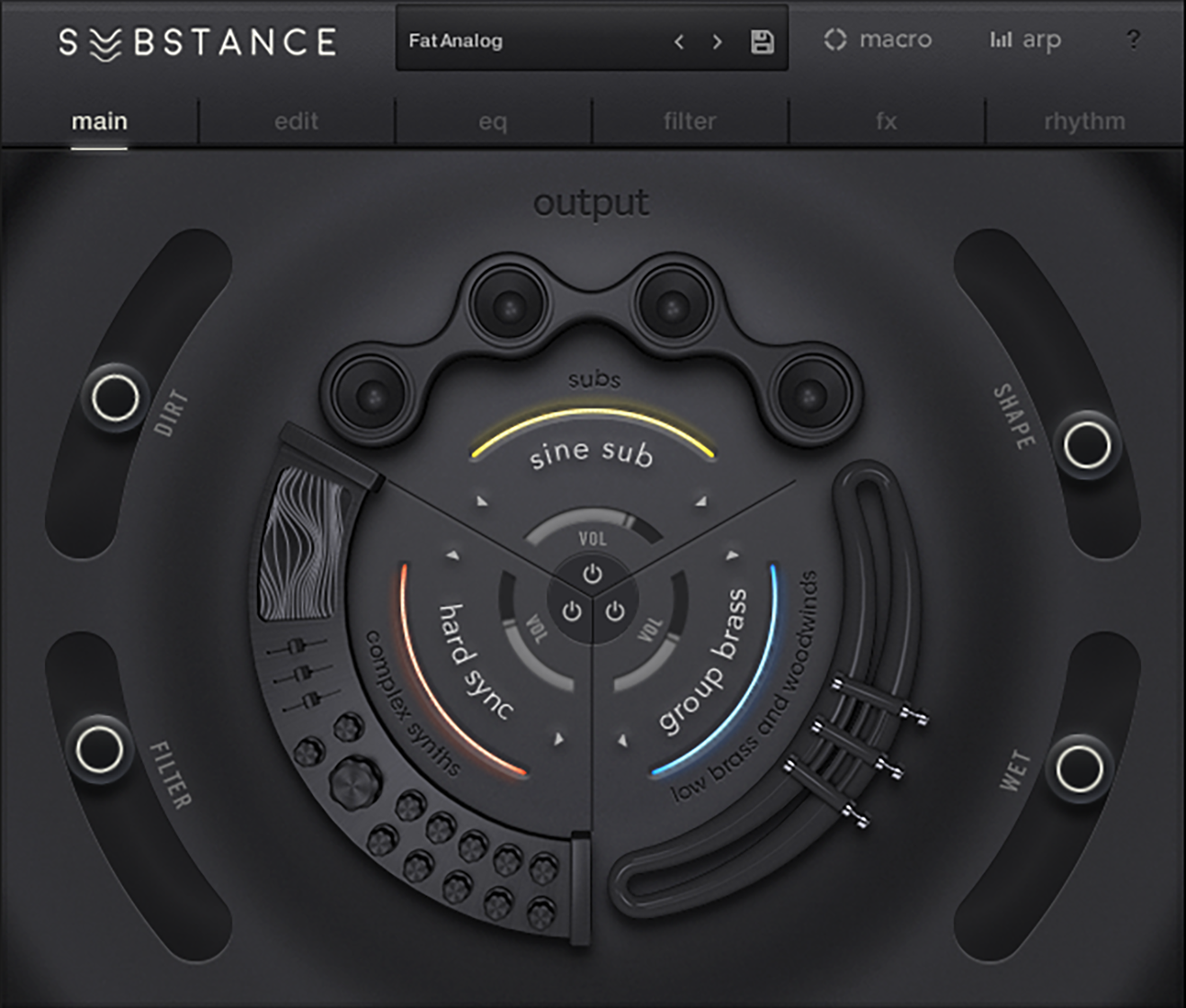This screenshot has height=1008, width=1186.
Task: Open the rhythm tab
Action: click(1082, 120)
